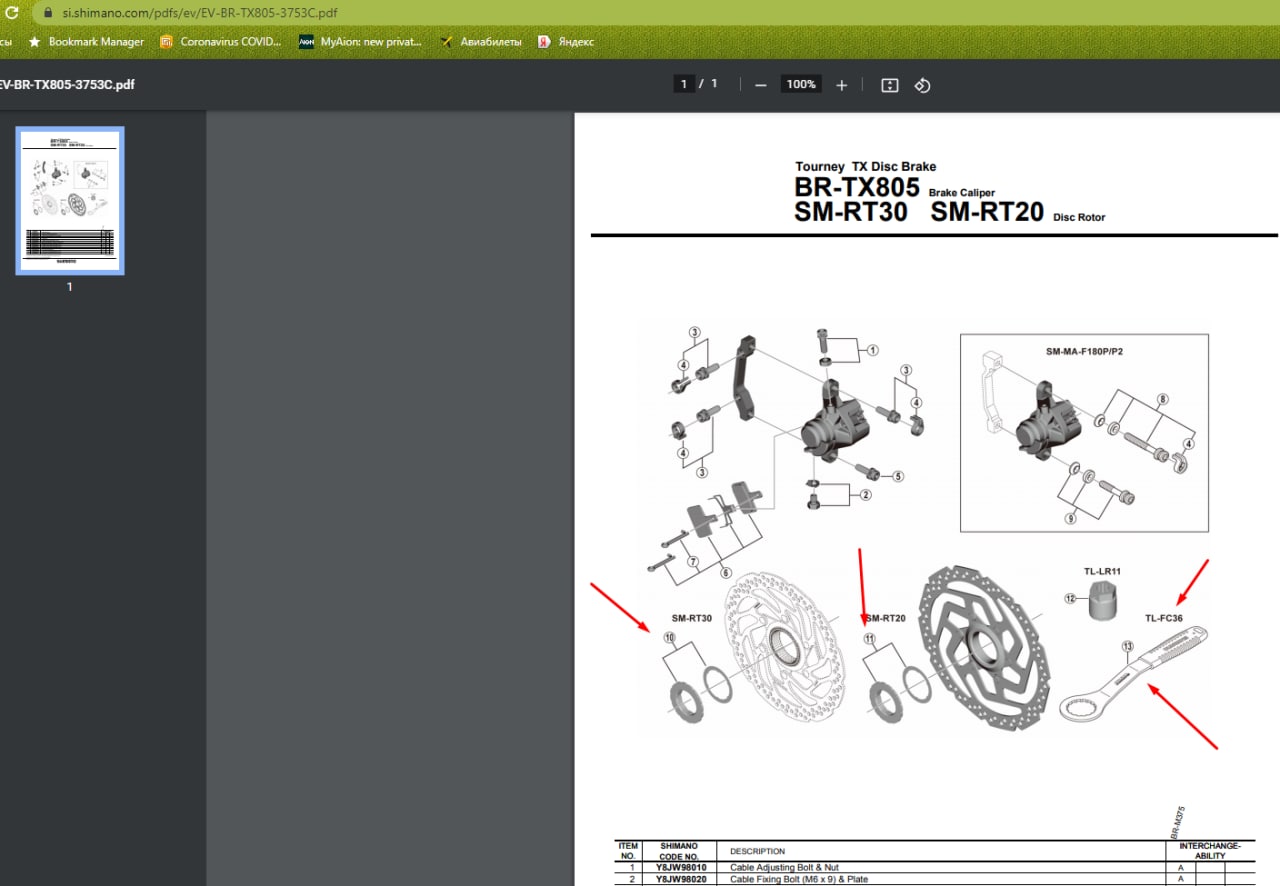Image resolution: width=1280 pixels, height=886 pixels.
Task: Click the BR-TX805 heading text
Action: 857,187
